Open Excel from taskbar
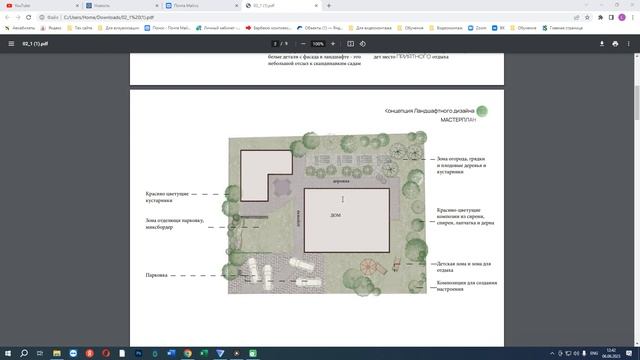 pos(204,353)
